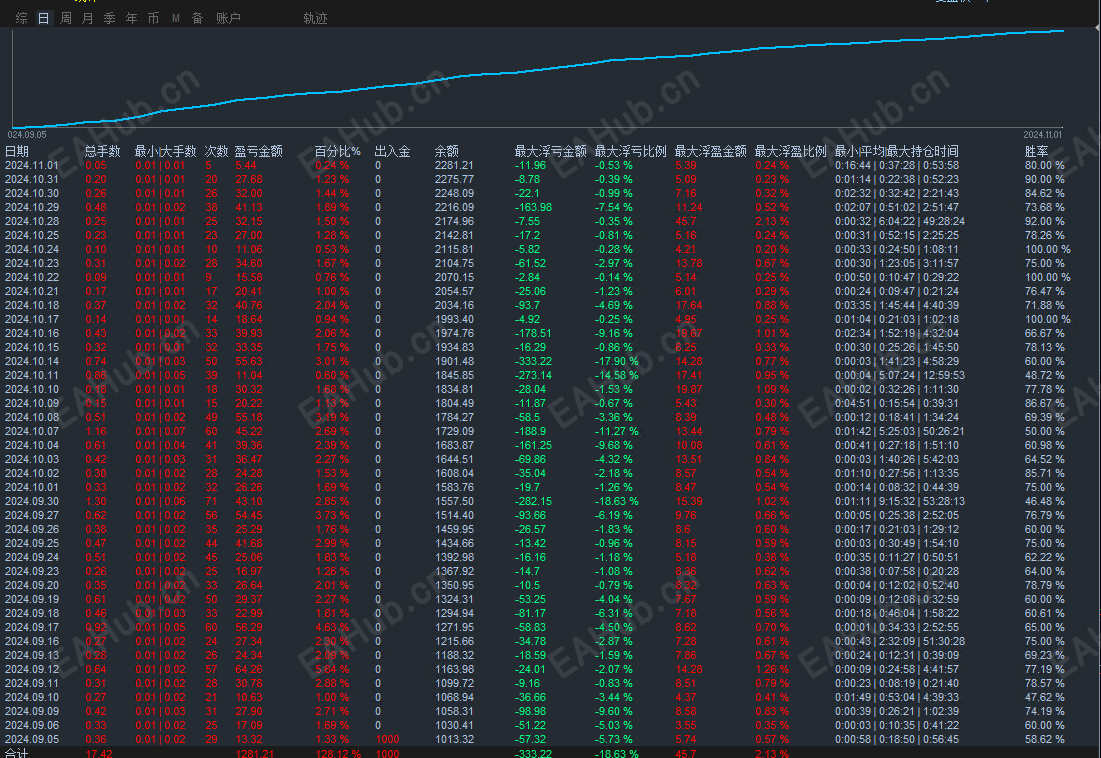Click the 最大浮亏金额 column header
This screenshot has width=1101, height=758.
550,151
